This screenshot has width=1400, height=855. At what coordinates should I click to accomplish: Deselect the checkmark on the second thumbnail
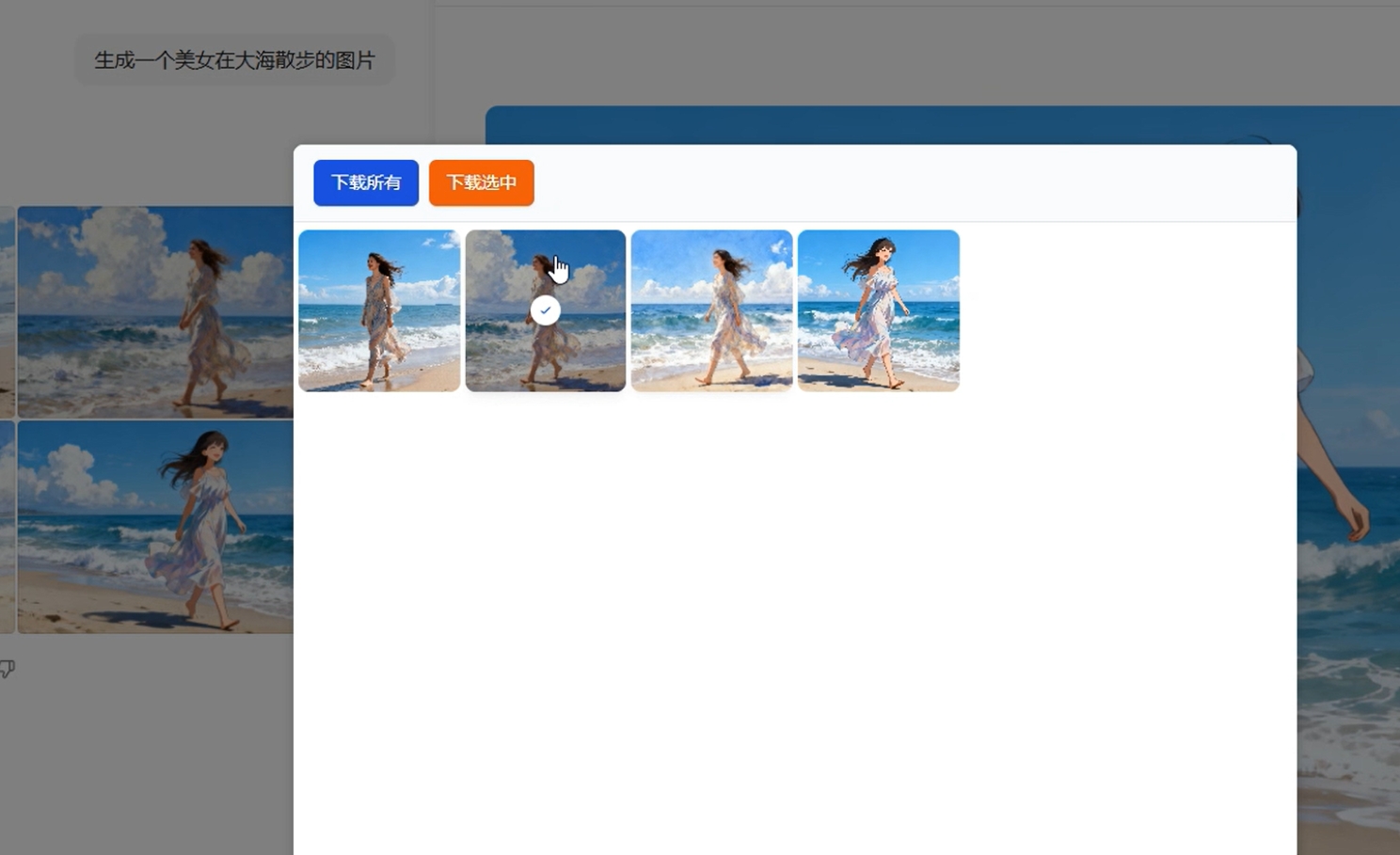[546, 310]
